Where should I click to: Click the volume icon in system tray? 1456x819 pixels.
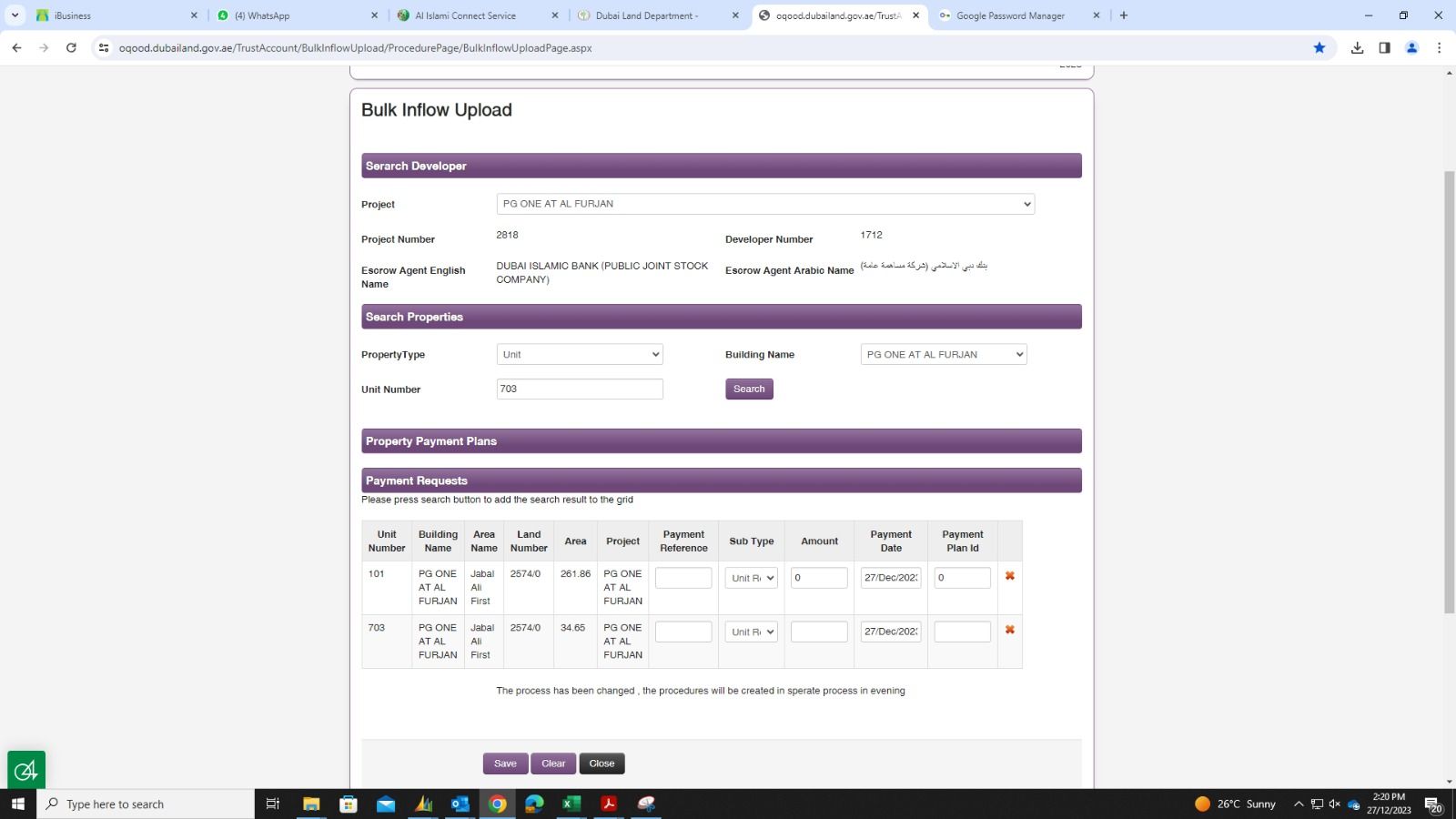(x=1335, y=804)
